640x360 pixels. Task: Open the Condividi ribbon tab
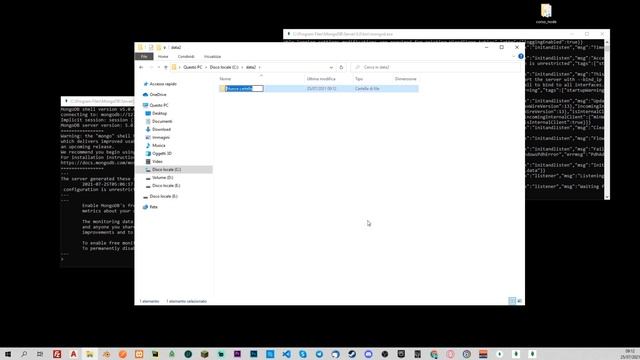point(186,56)
